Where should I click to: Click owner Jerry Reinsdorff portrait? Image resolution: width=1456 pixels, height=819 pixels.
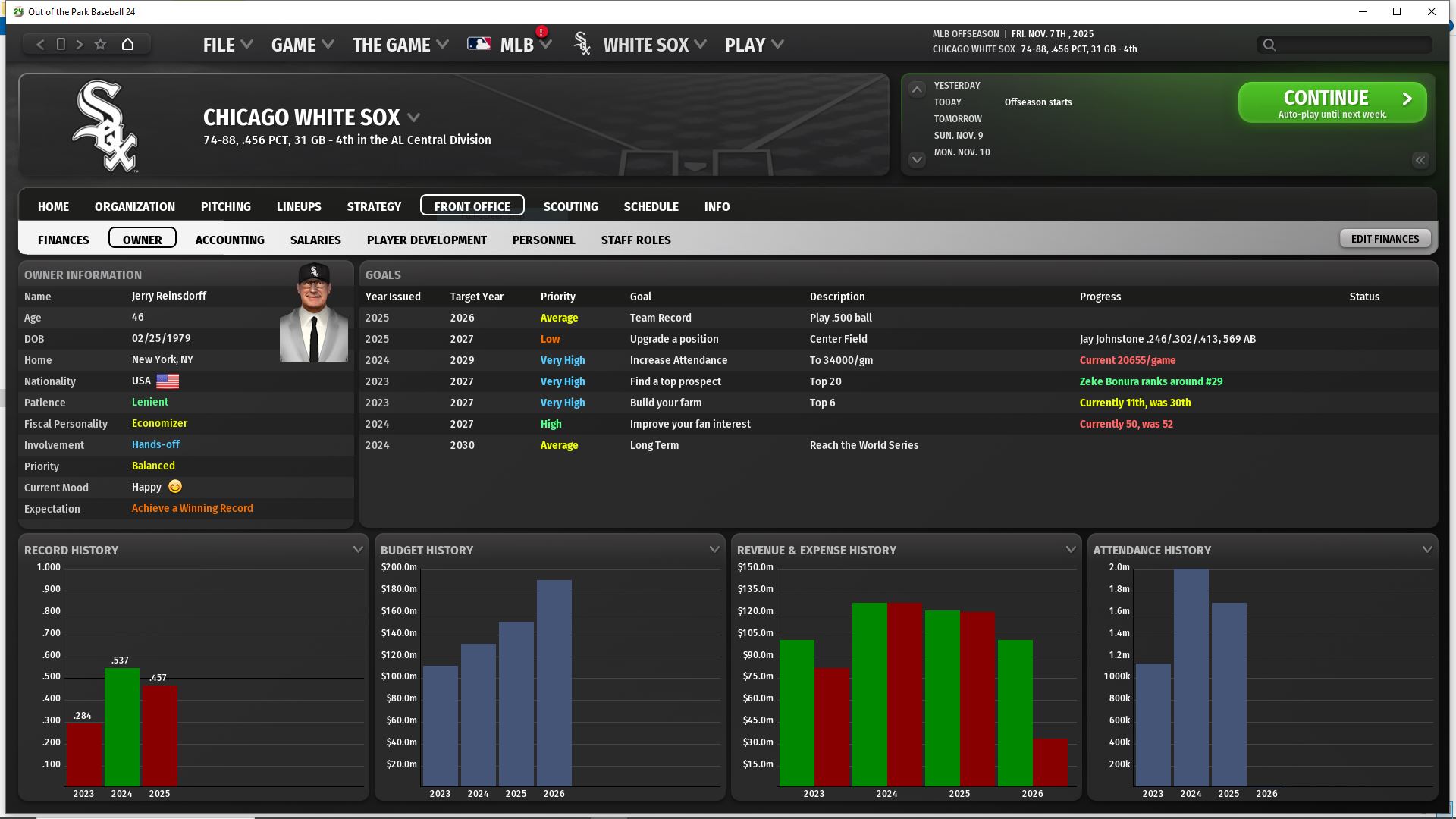(x=313, y=313)
